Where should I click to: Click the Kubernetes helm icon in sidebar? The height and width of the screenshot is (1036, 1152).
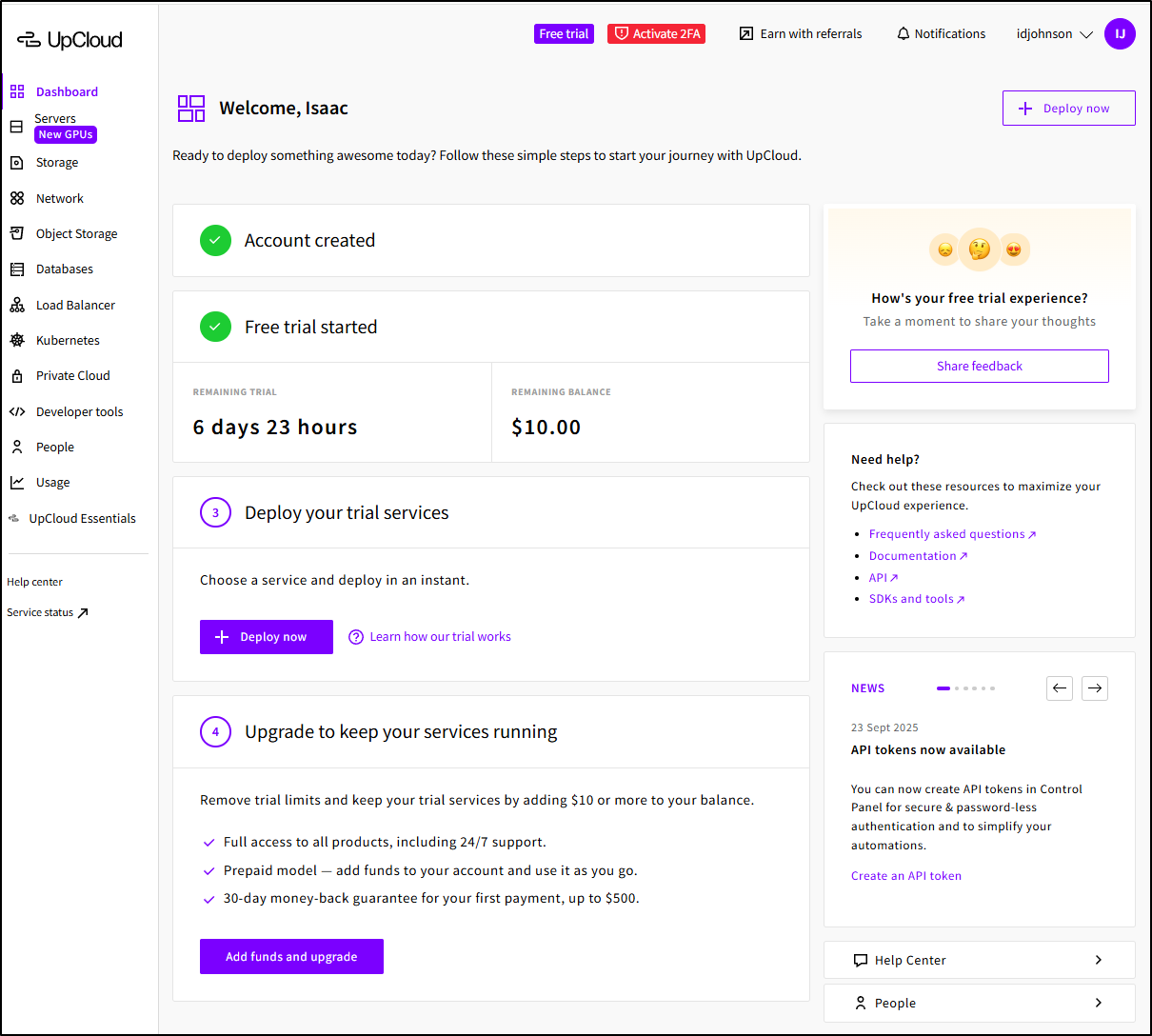[17, 340]
